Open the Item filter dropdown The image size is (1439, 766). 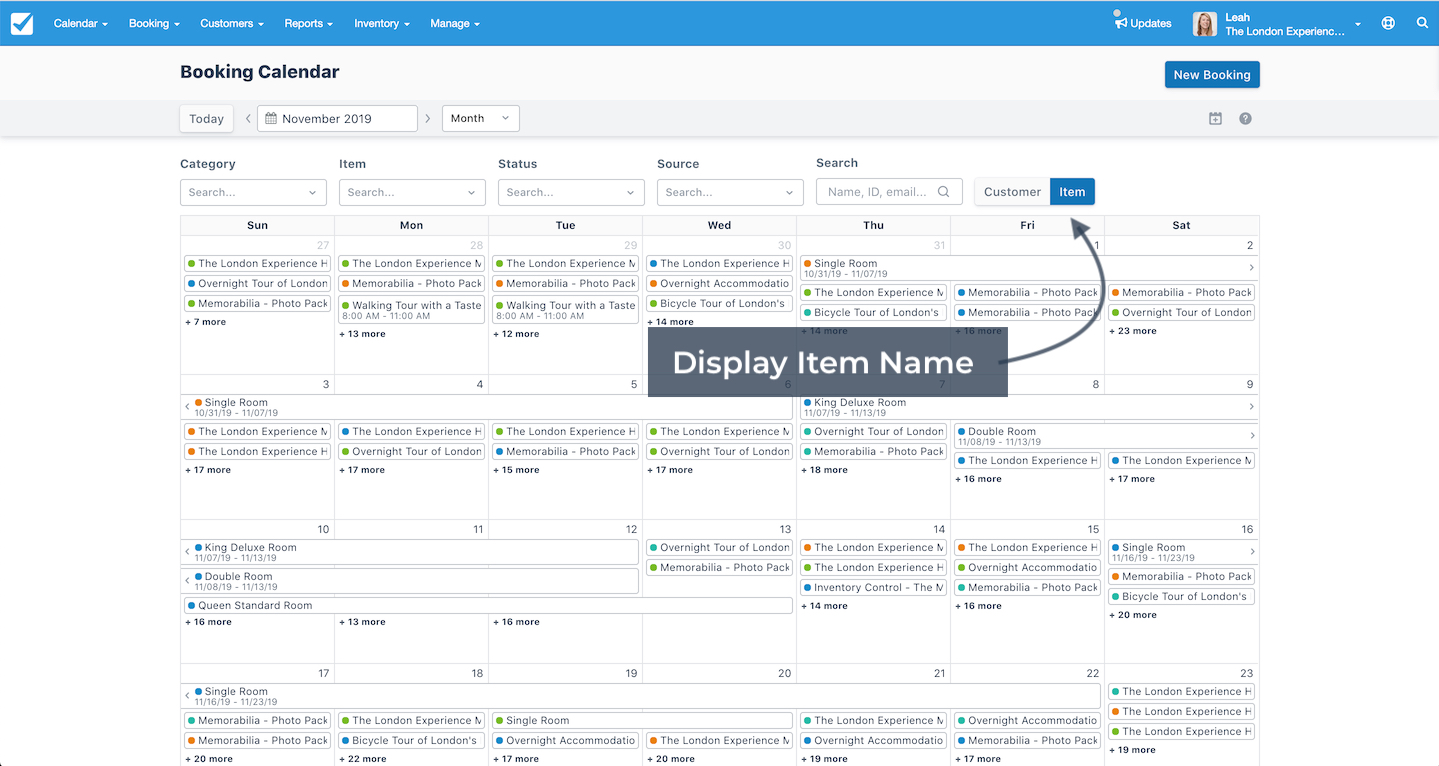coord(412,192)
